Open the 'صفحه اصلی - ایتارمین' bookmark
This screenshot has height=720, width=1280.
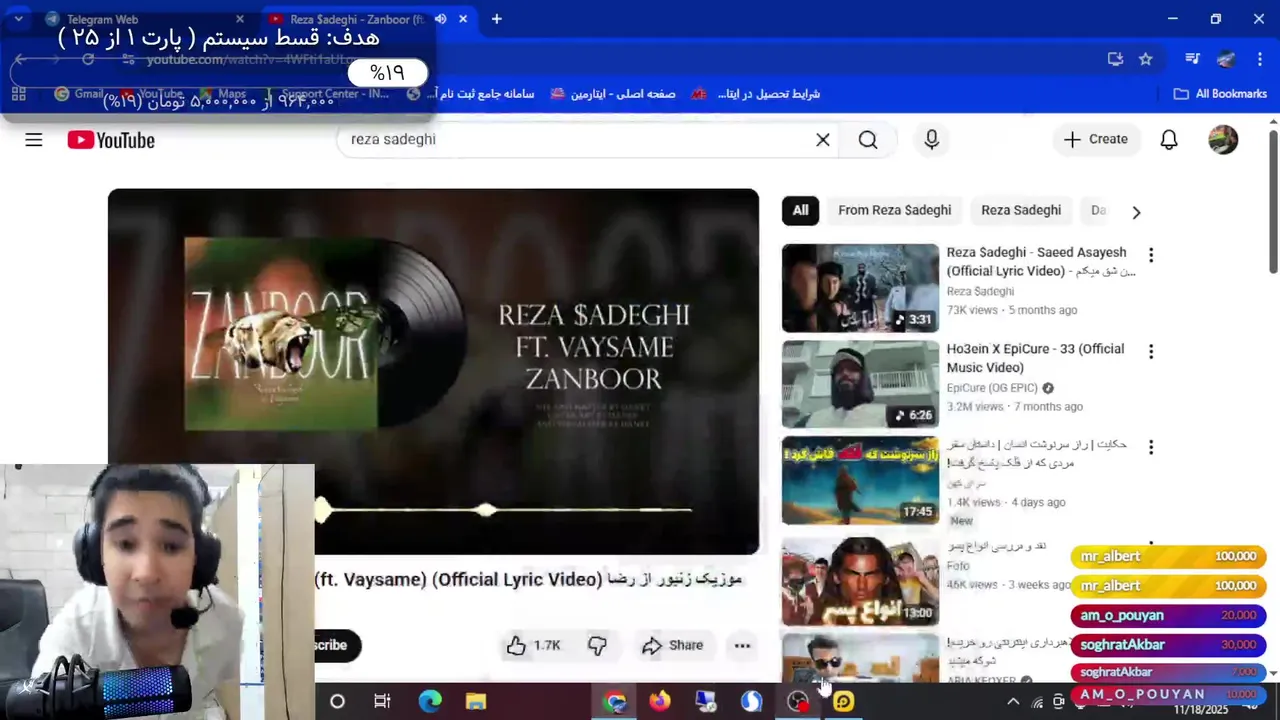coord(613,94)
